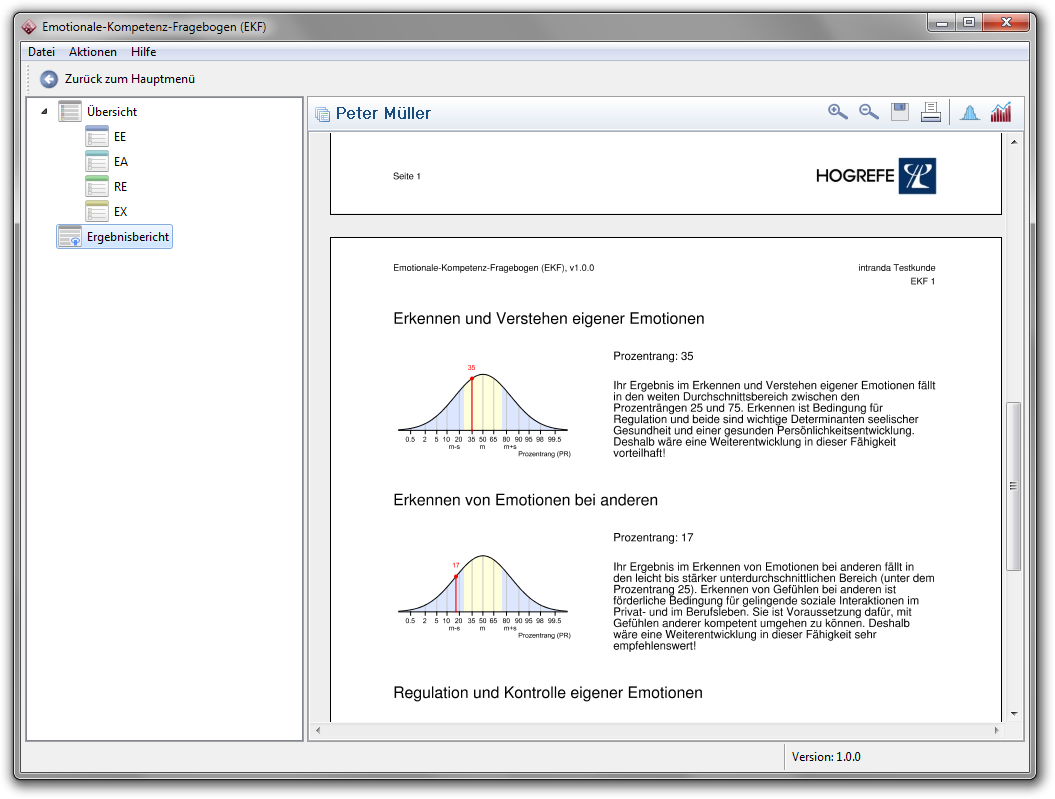Click the bell curve chart marked 35
The image size is (1055, 799).
coord(484,411)
